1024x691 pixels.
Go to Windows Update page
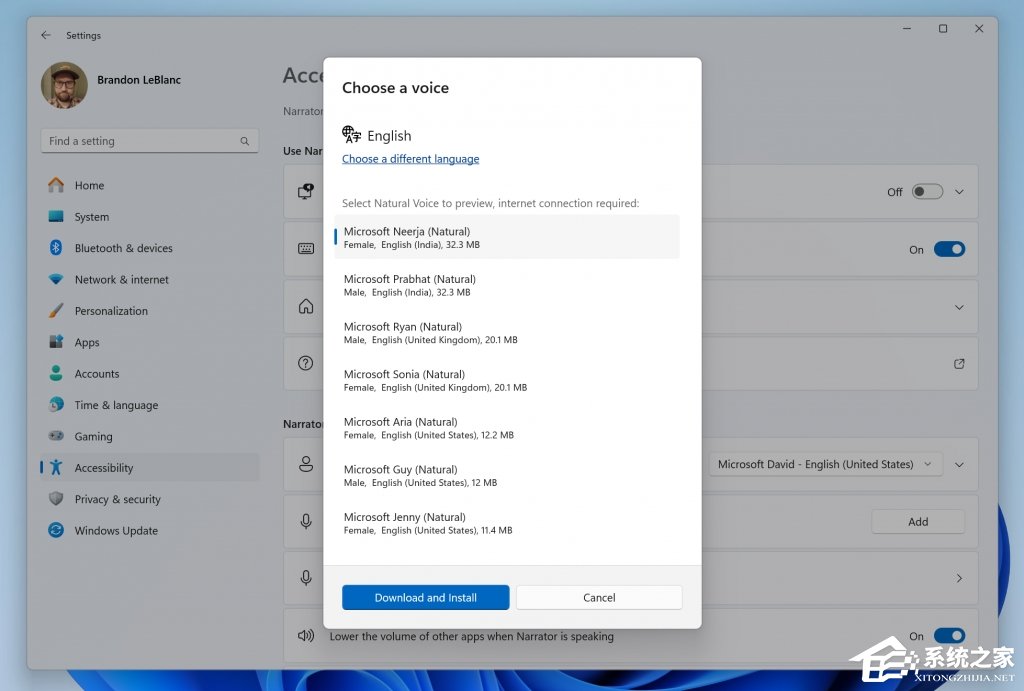pos(116,531)
